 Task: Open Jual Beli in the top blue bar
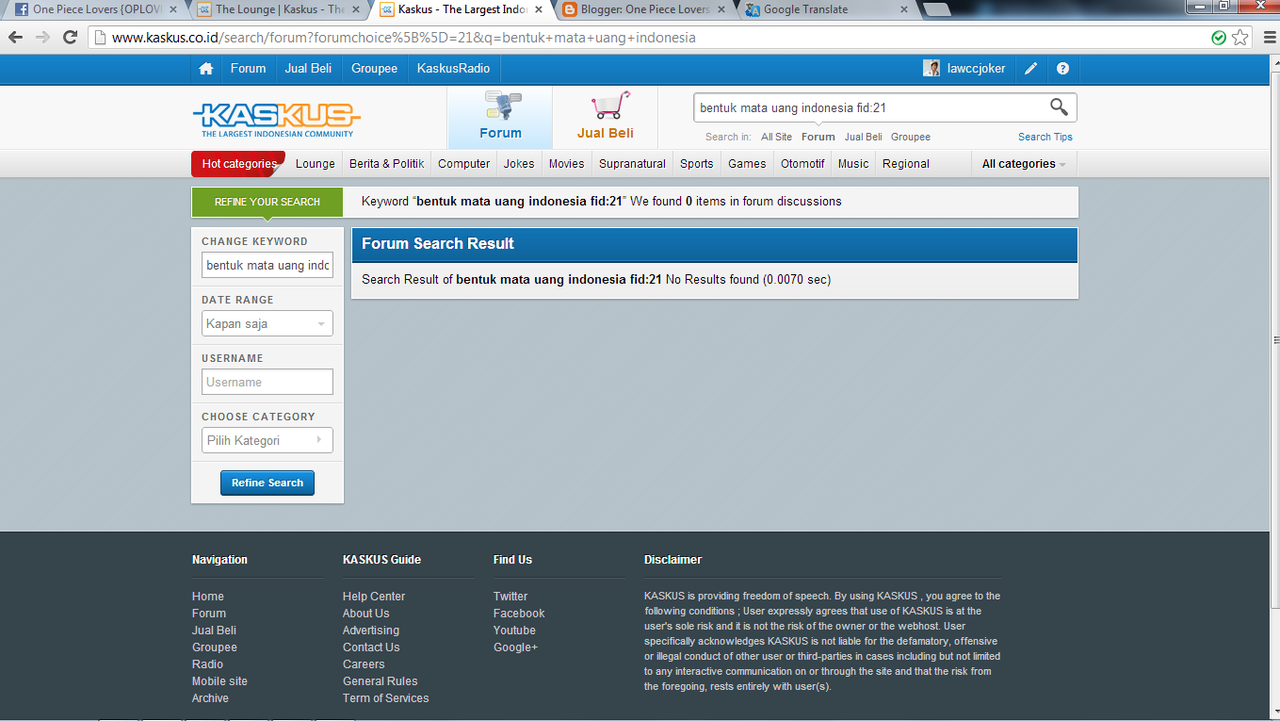308,69
